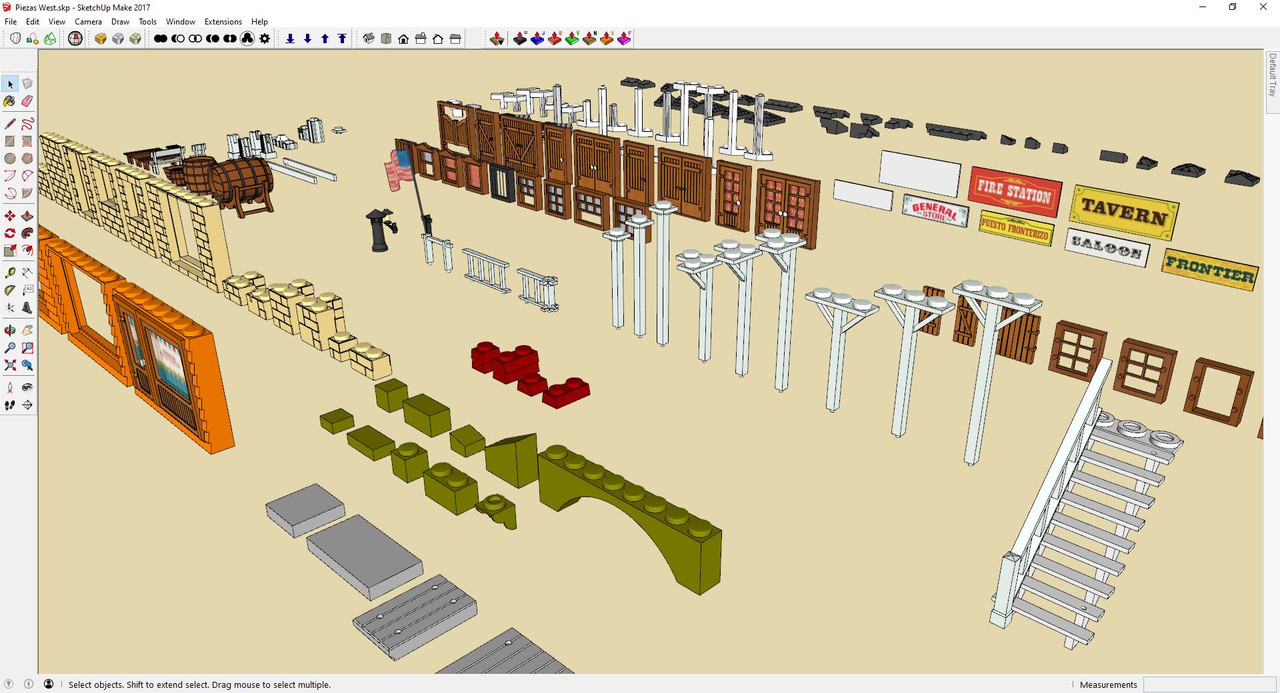Switch to Left view
Screen dimensions: 1280x693
tap(455, 38)
